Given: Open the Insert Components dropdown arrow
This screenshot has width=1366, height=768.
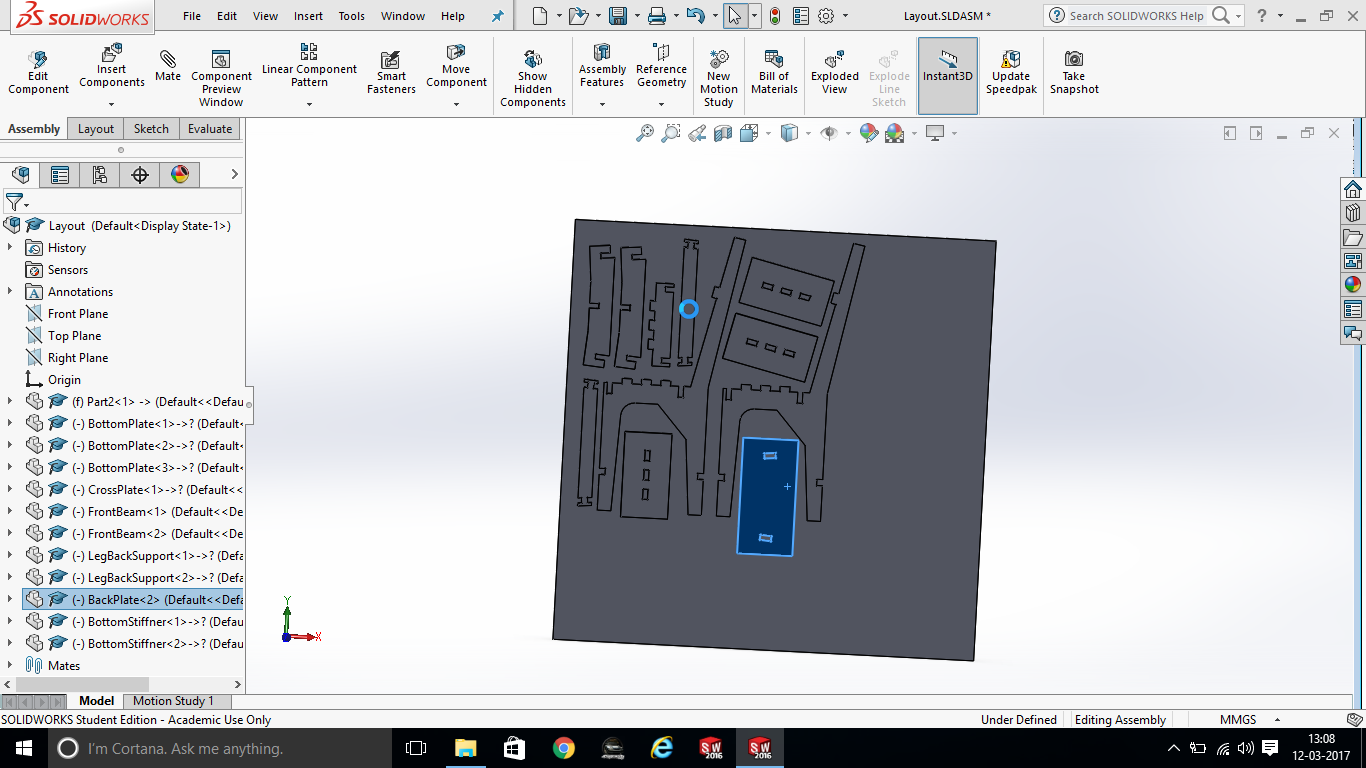Looking at the screenshot, I should [112, 104].
